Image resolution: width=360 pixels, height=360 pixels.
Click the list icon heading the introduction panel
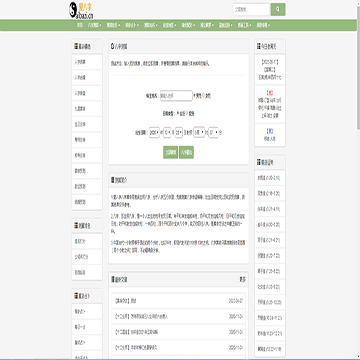[x=113, y=180]
